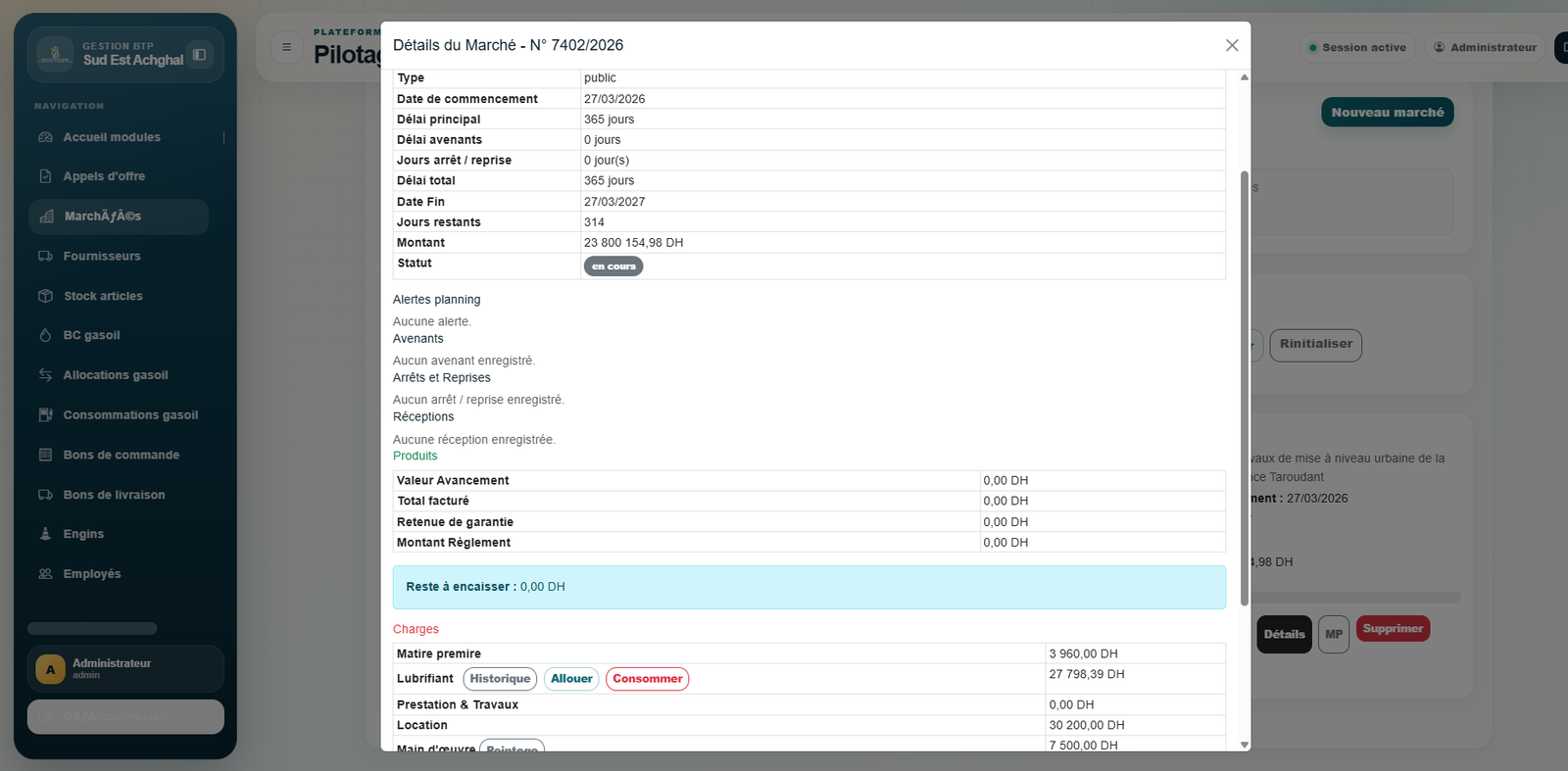This screenshot has height=771, width=1568.
Task: Click the red "Charges" section heading
Action: [416, 629]
